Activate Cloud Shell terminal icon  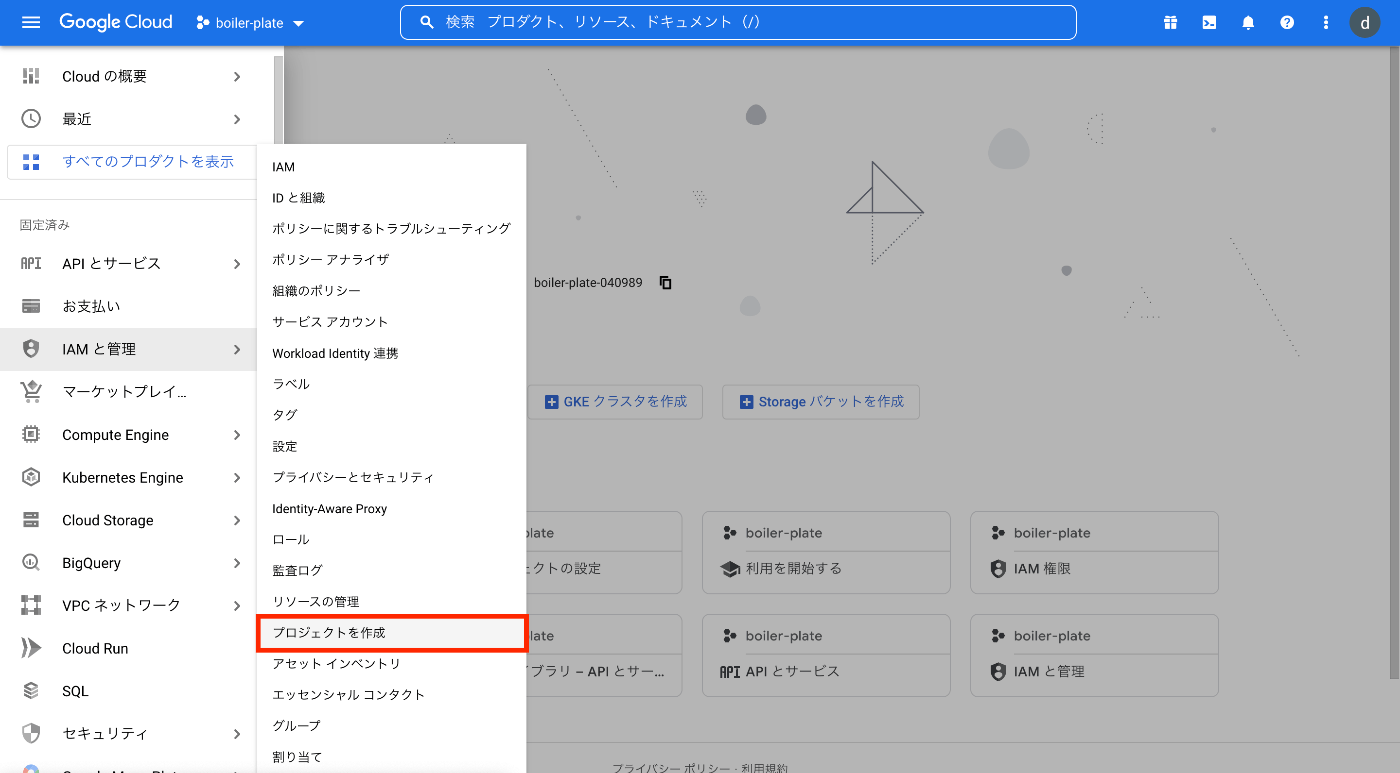1209,22
